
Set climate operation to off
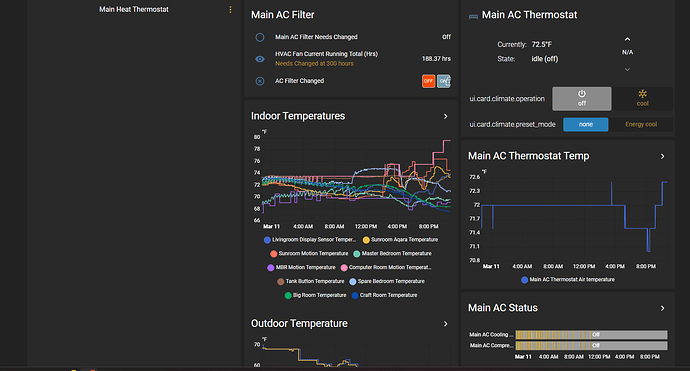pos(582,98)
